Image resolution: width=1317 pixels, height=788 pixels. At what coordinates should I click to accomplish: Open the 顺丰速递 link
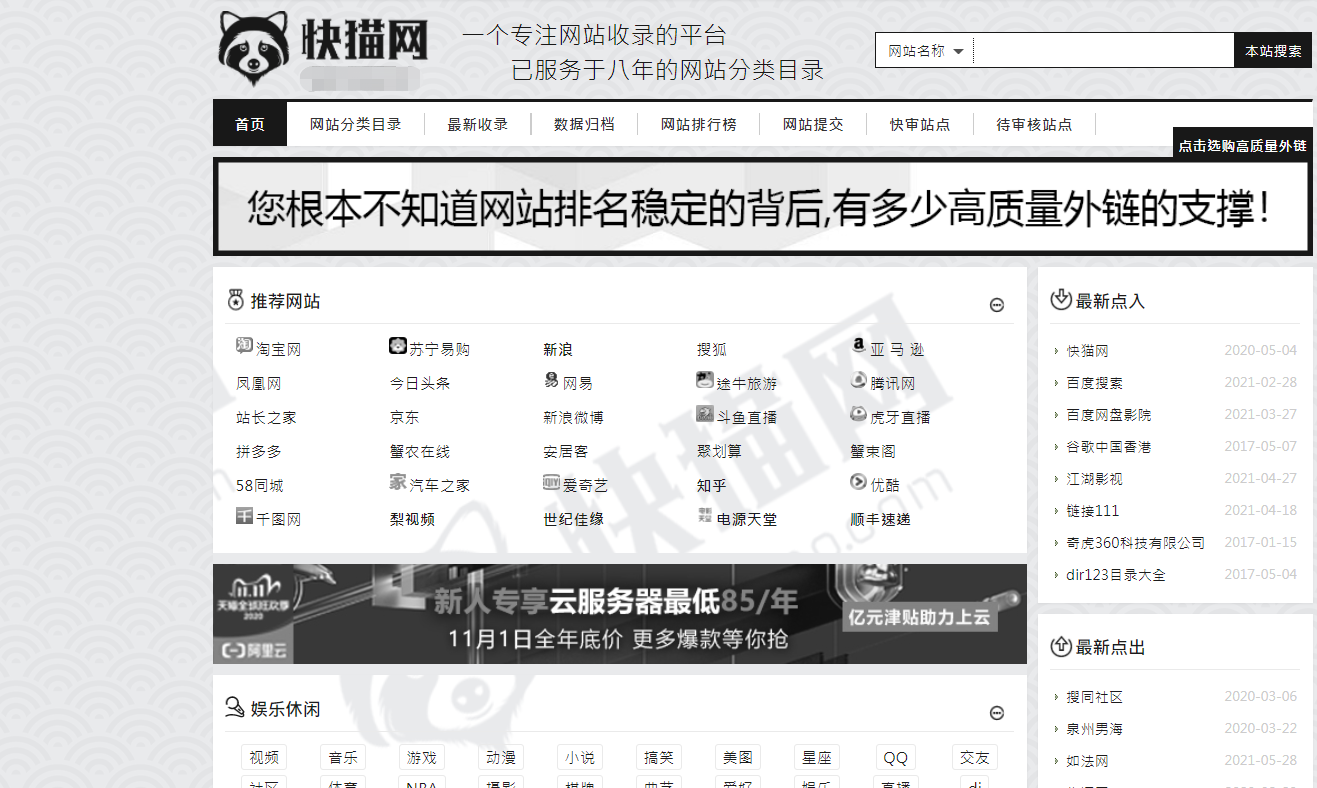(880, 520)
